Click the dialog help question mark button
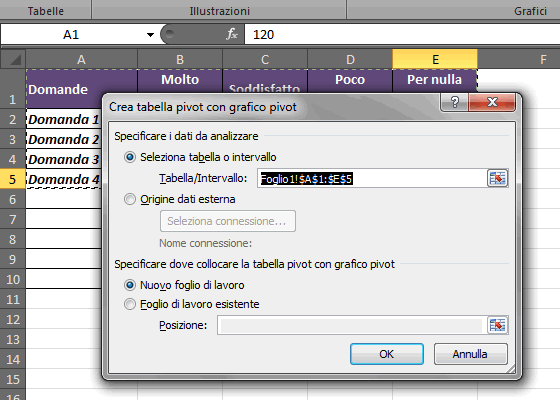 point(455,102)
